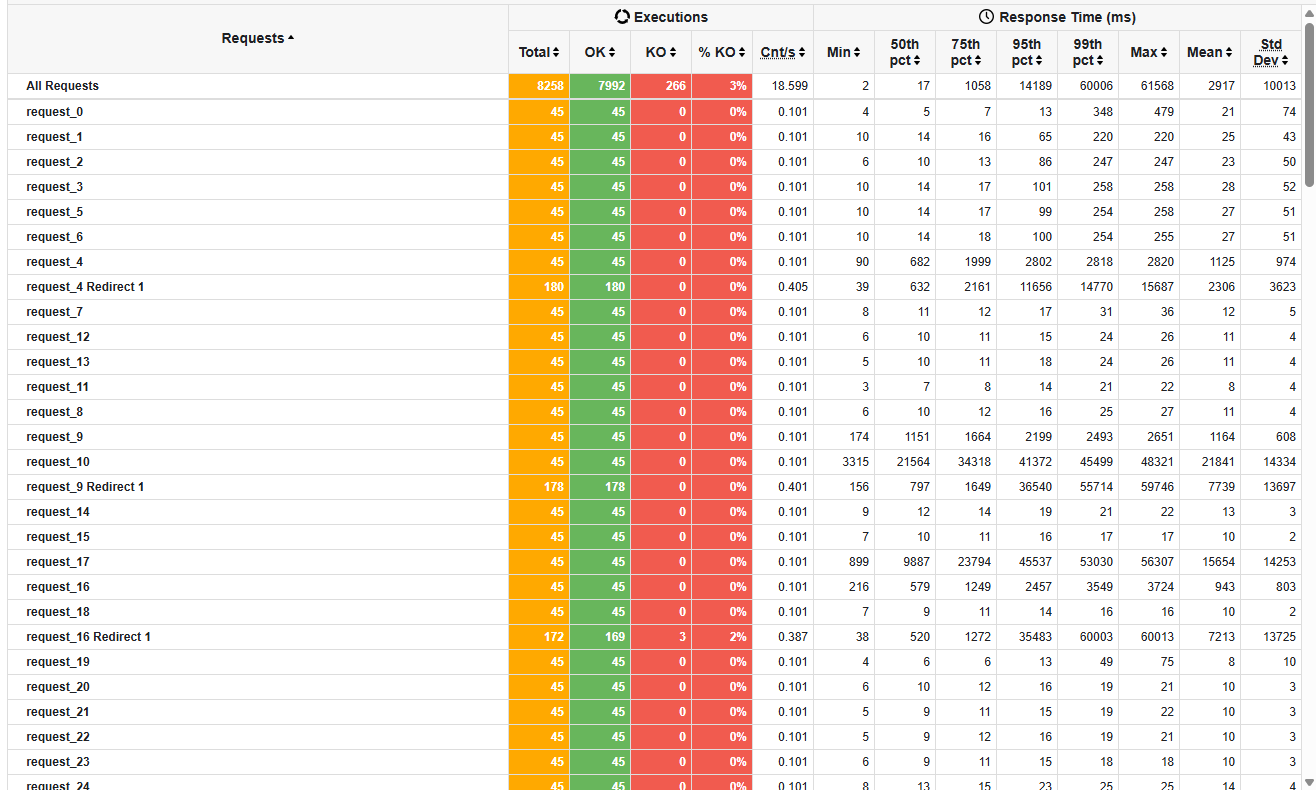Sort by Min response time
This screenshot has width=1316, height=797.
coord(844,52)
